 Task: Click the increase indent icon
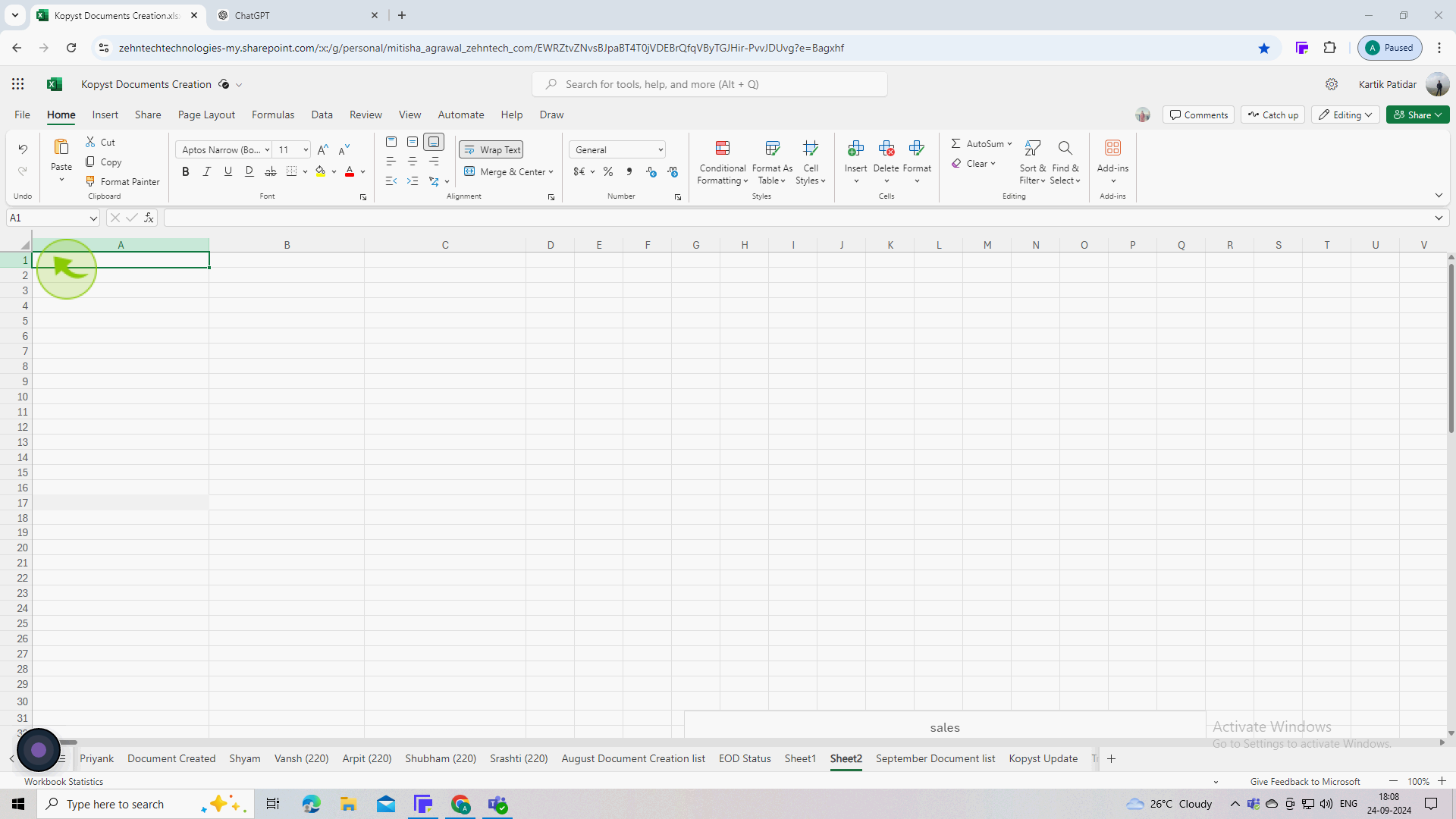coord(413,180)
